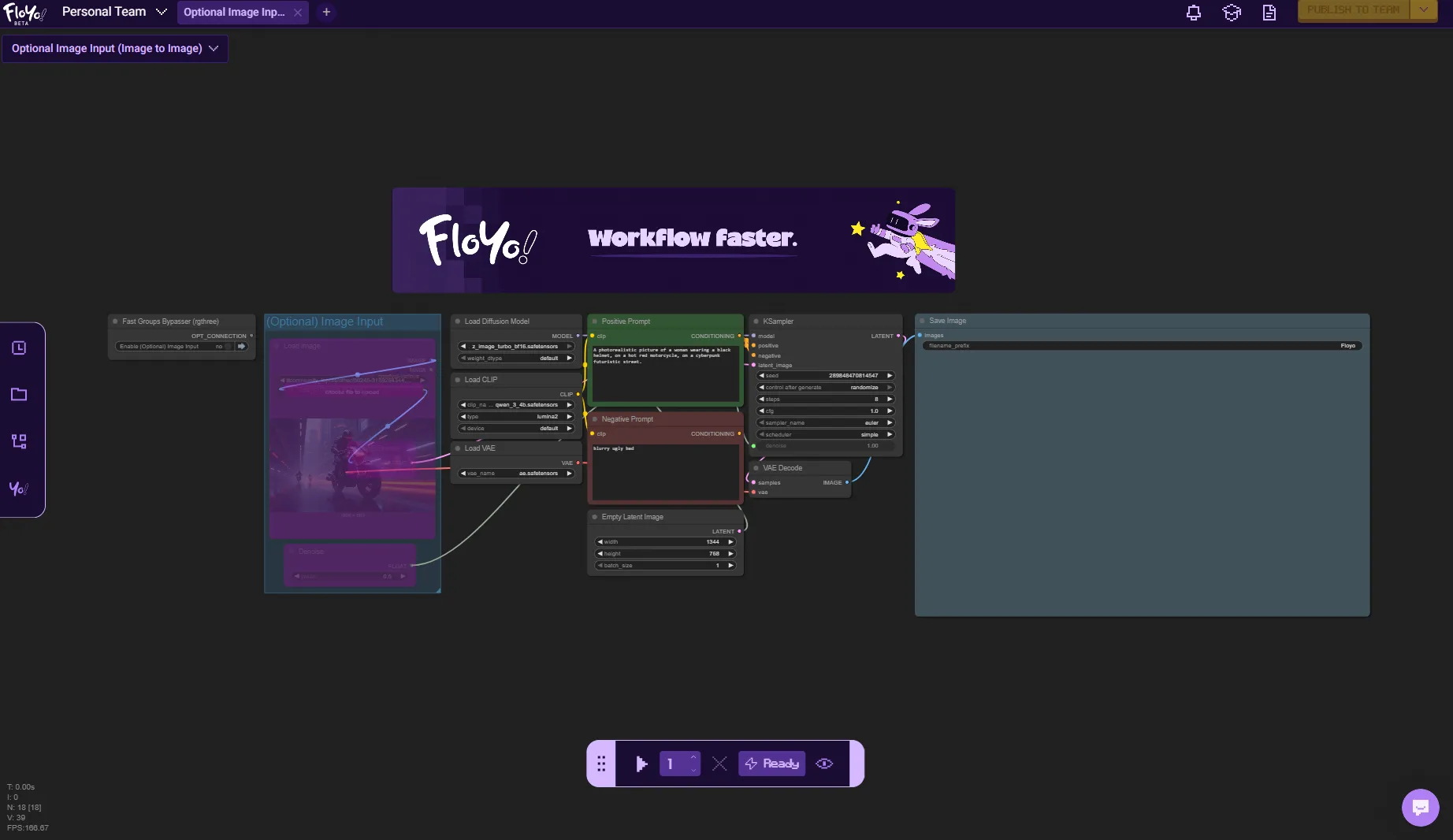Click the run workflow play button
The width and height of the screenshot is (1453, 840).
pyautogui.click(x=641, y=764)
